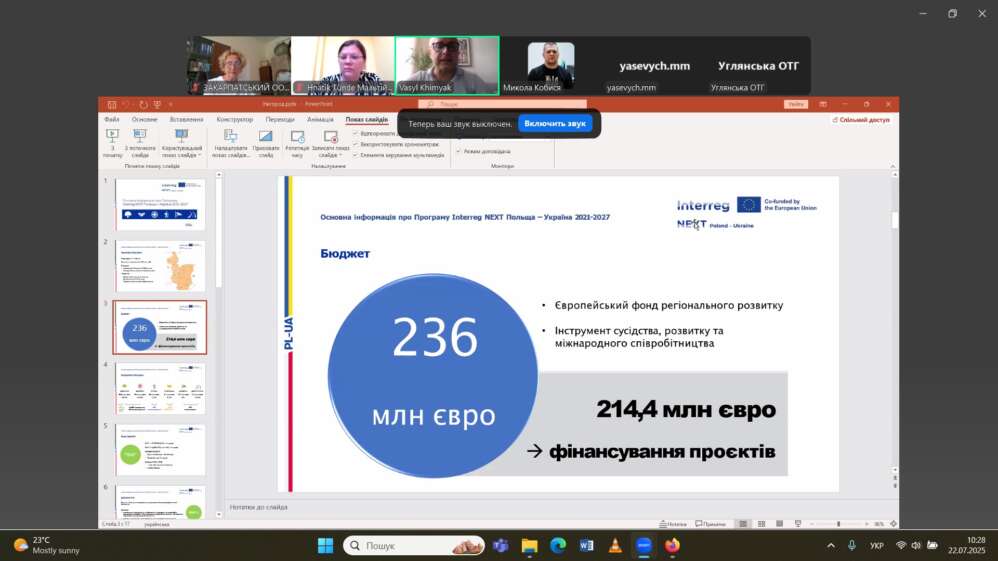This screenshot has height=561, width=998.
Task: Click the redo icon in quick access toolbar
Action: pos(143,104)
